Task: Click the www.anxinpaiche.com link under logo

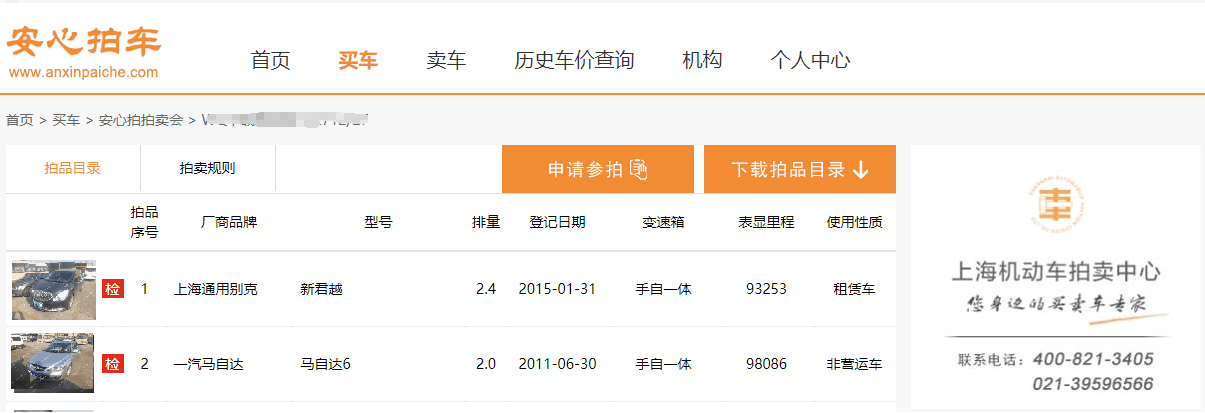Action: [84, 72]
